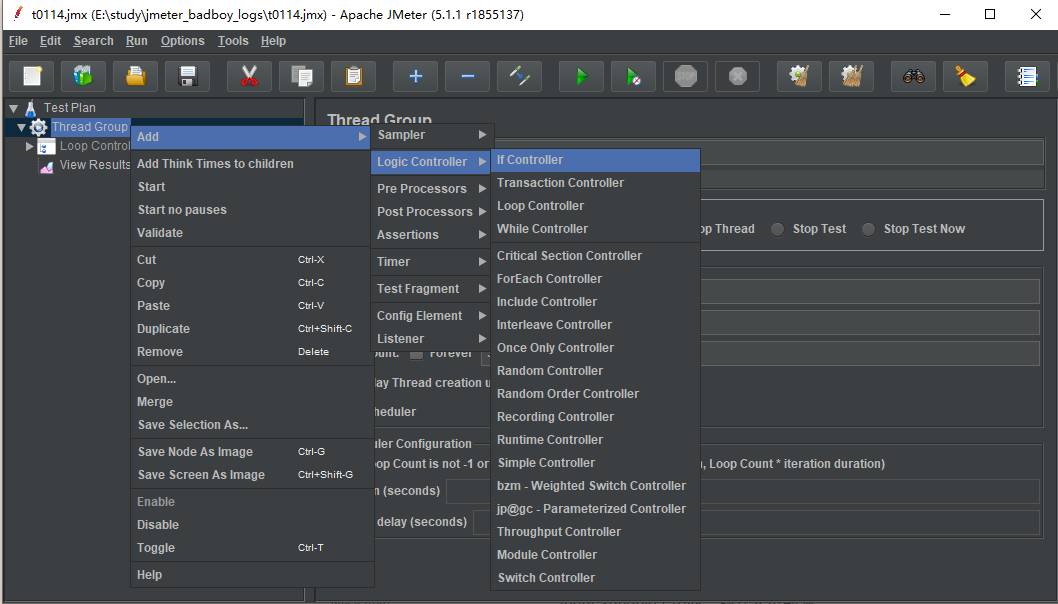Select the Stop Test Now radio button
The width and height of the screenshot is (1058, 604).
[869, 229]
